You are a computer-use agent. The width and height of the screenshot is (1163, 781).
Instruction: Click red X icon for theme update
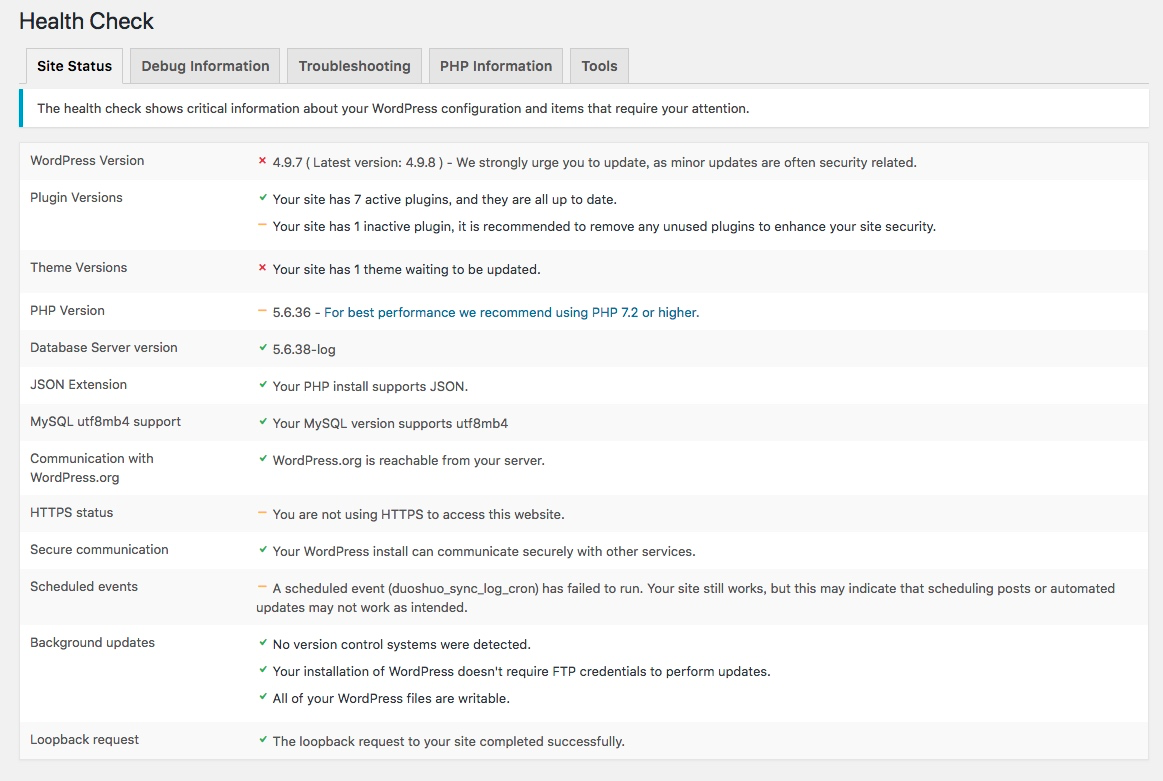(x=262, y=268)
